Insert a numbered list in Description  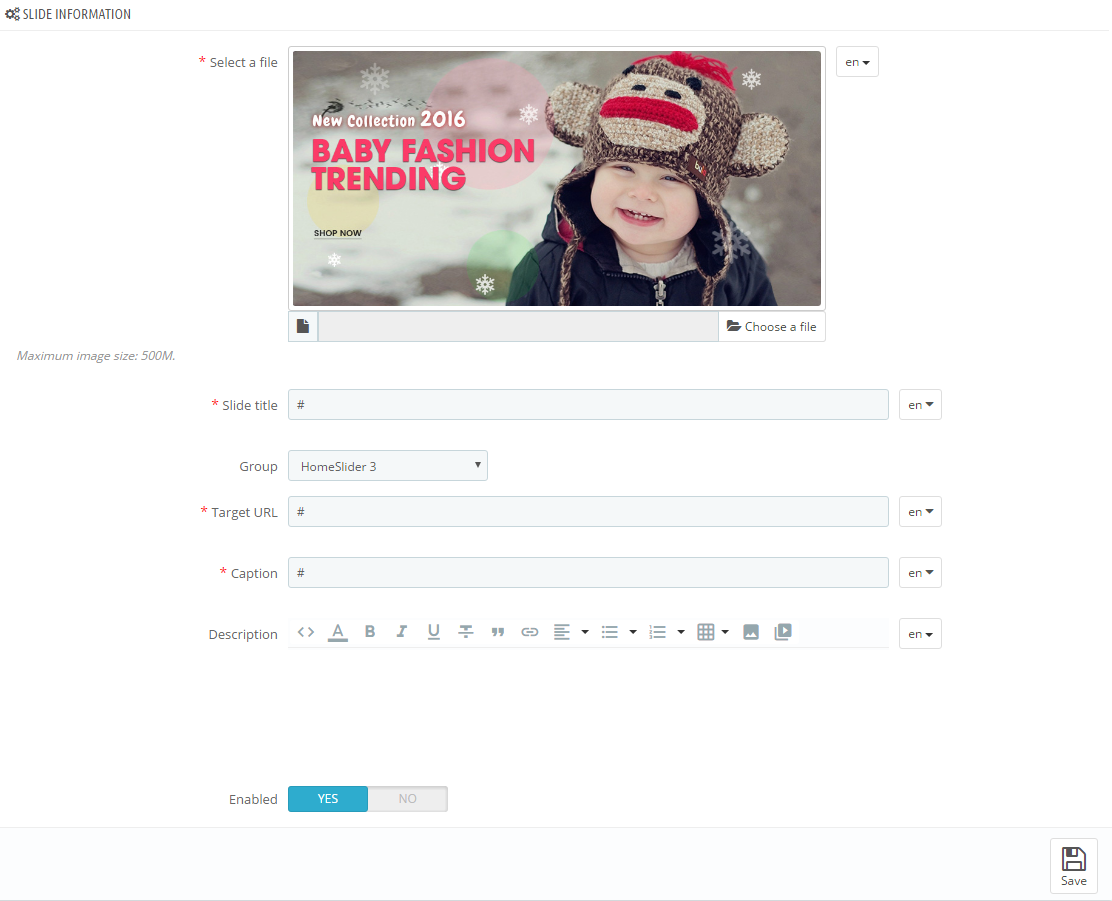657,632
